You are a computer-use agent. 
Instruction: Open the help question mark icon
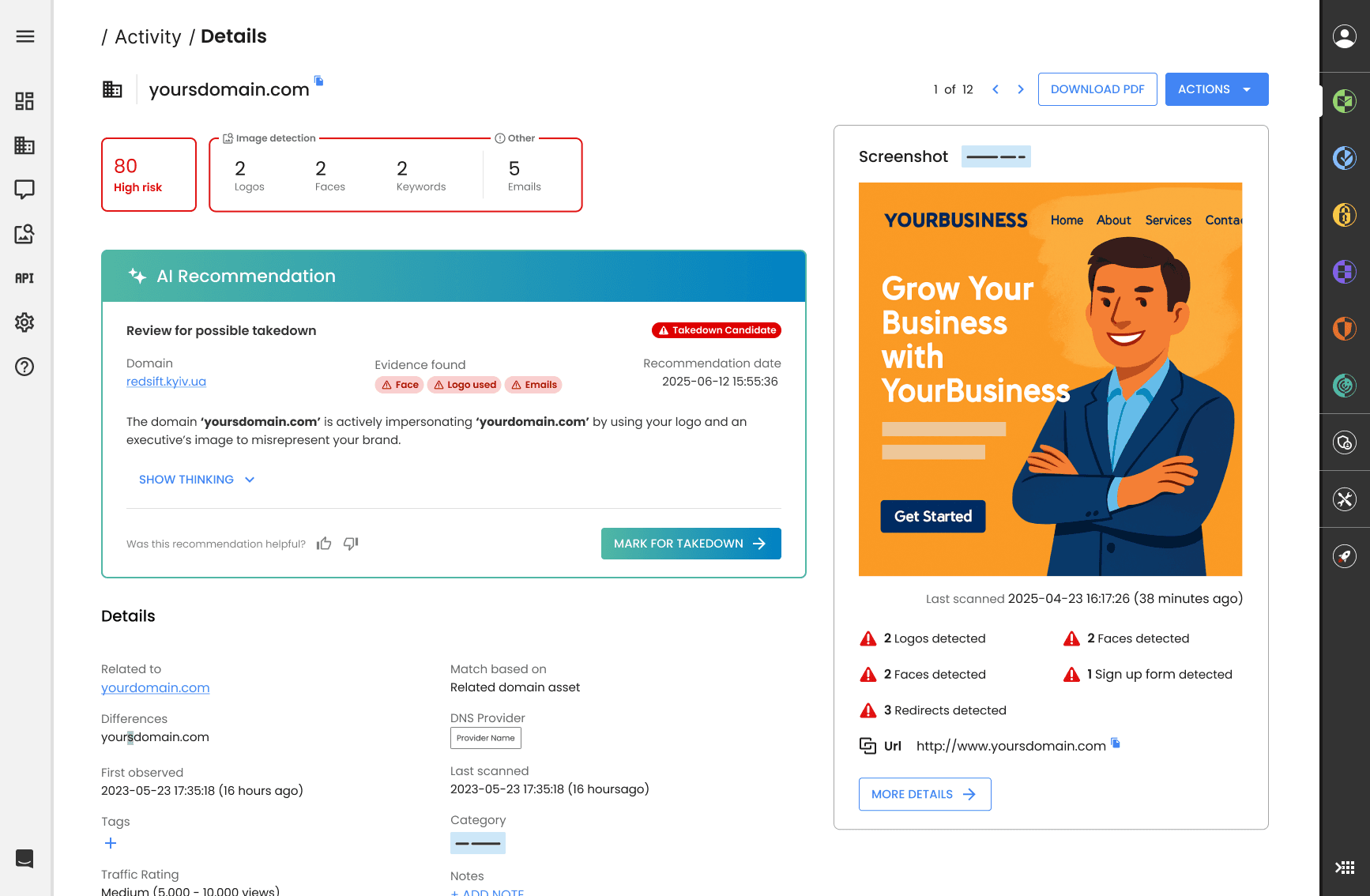pos(24,367)
